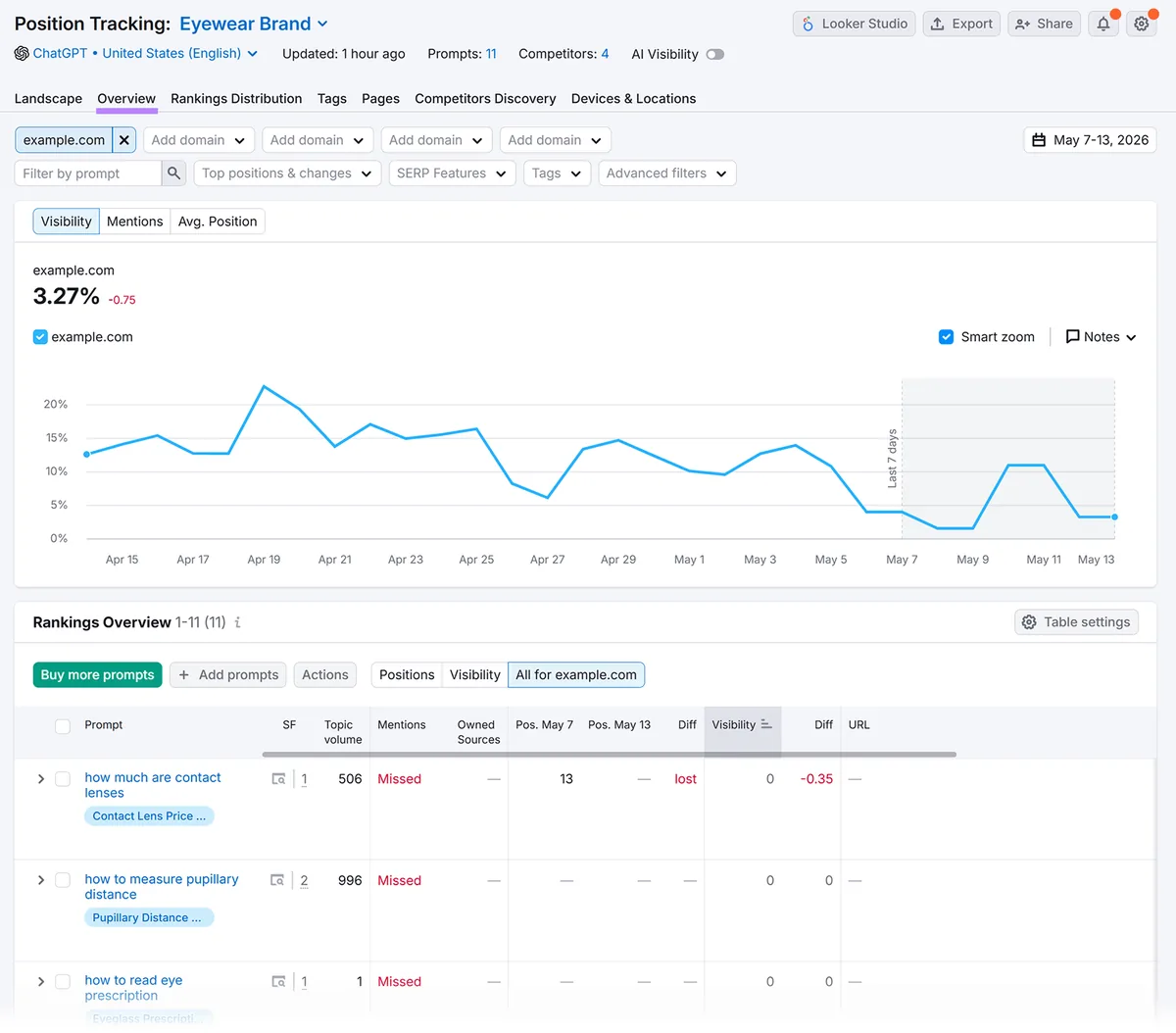Click the search magnifier in prompt filter

coord(173,173)
